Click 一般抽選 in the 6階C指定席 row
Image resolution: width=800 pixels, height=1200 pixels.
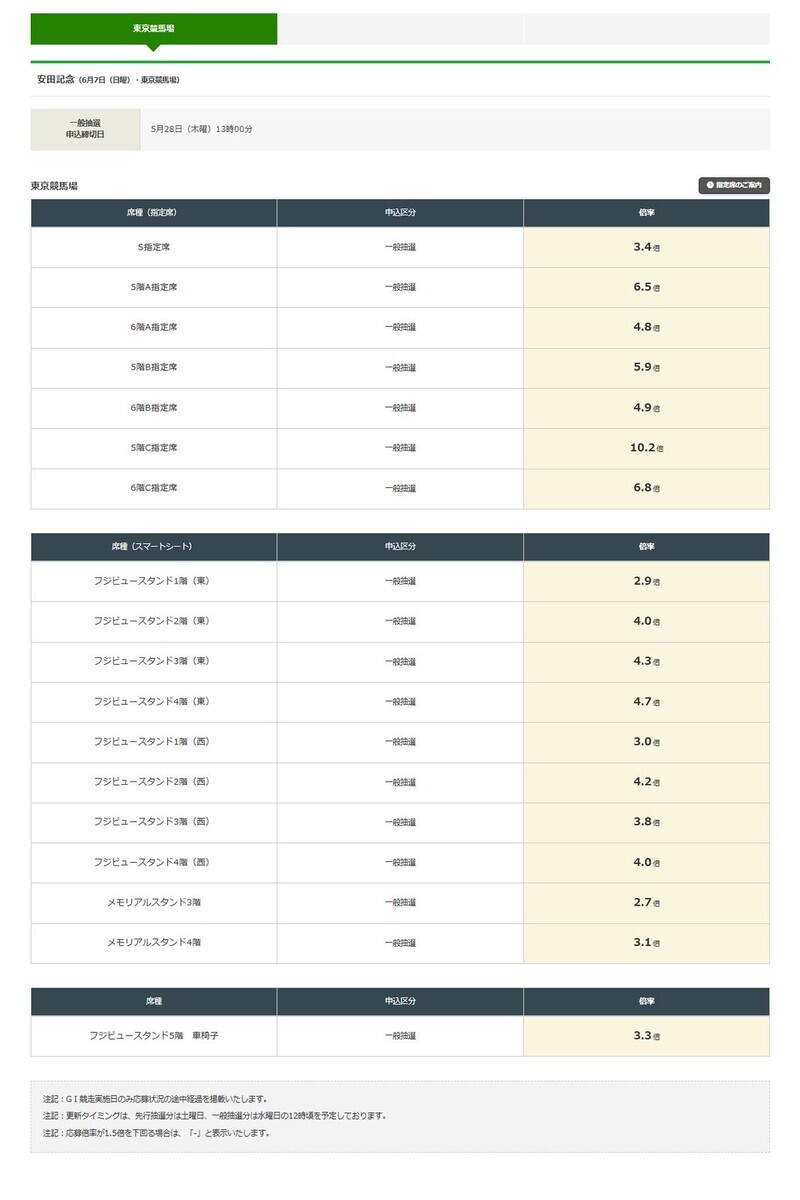(x=400, y=488)
